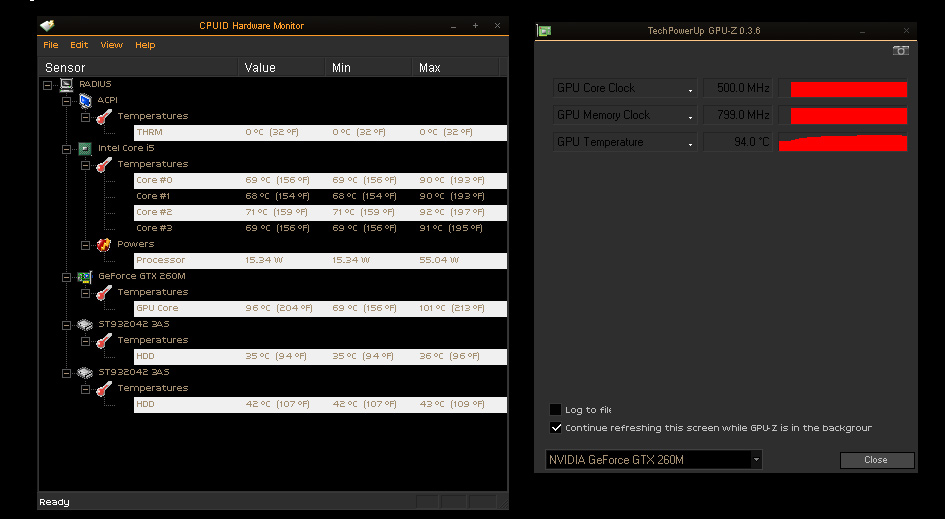Screen dimensions: 945x519
Task: Uncheck Continue refreshing in background option
Action: (556, 428)
